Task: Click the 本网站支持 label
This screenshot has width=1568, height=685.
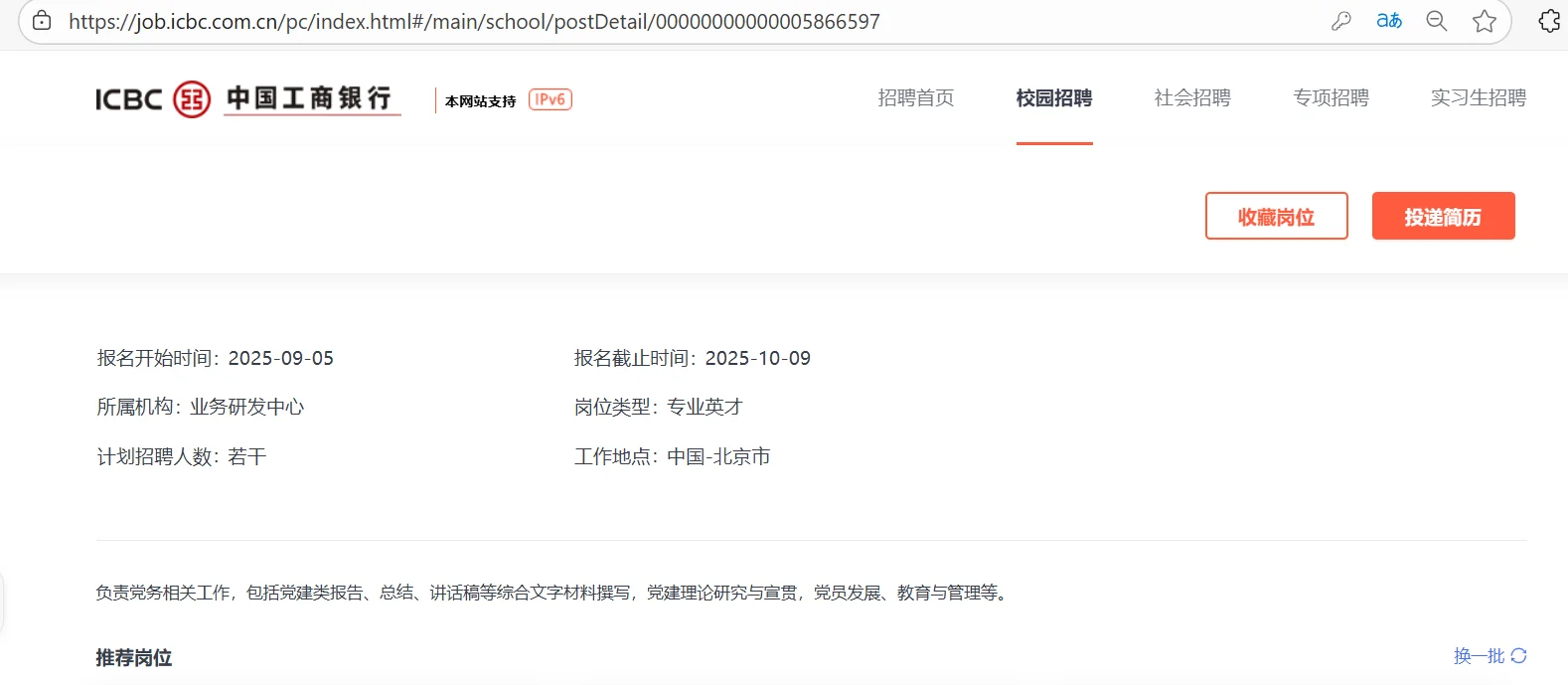Action: pyautogui.click(x=481, y=101)
